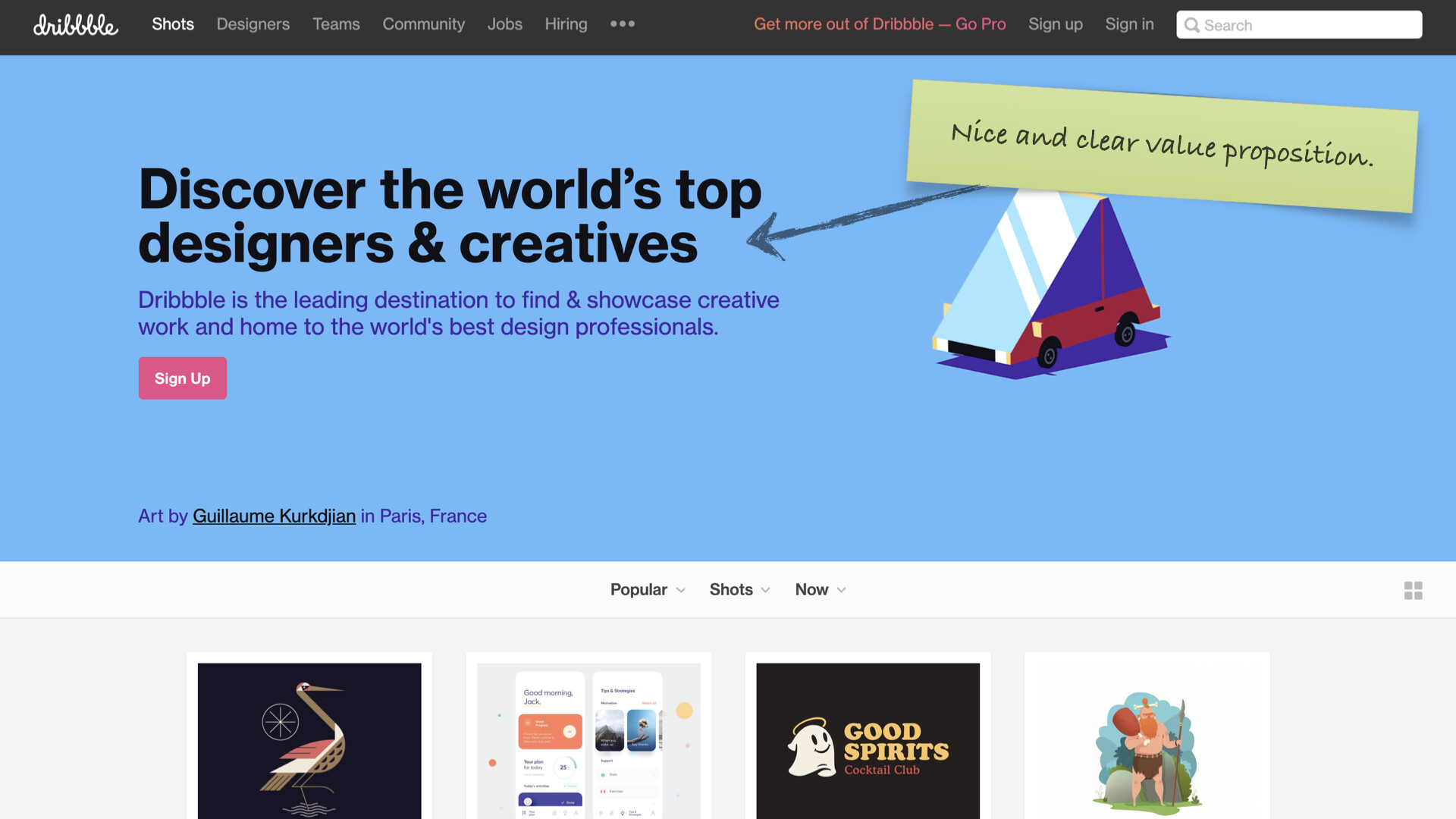Open the crane bird shot thumbnail
Viewport: 1456px width, 819px height.
pos(309,740)
